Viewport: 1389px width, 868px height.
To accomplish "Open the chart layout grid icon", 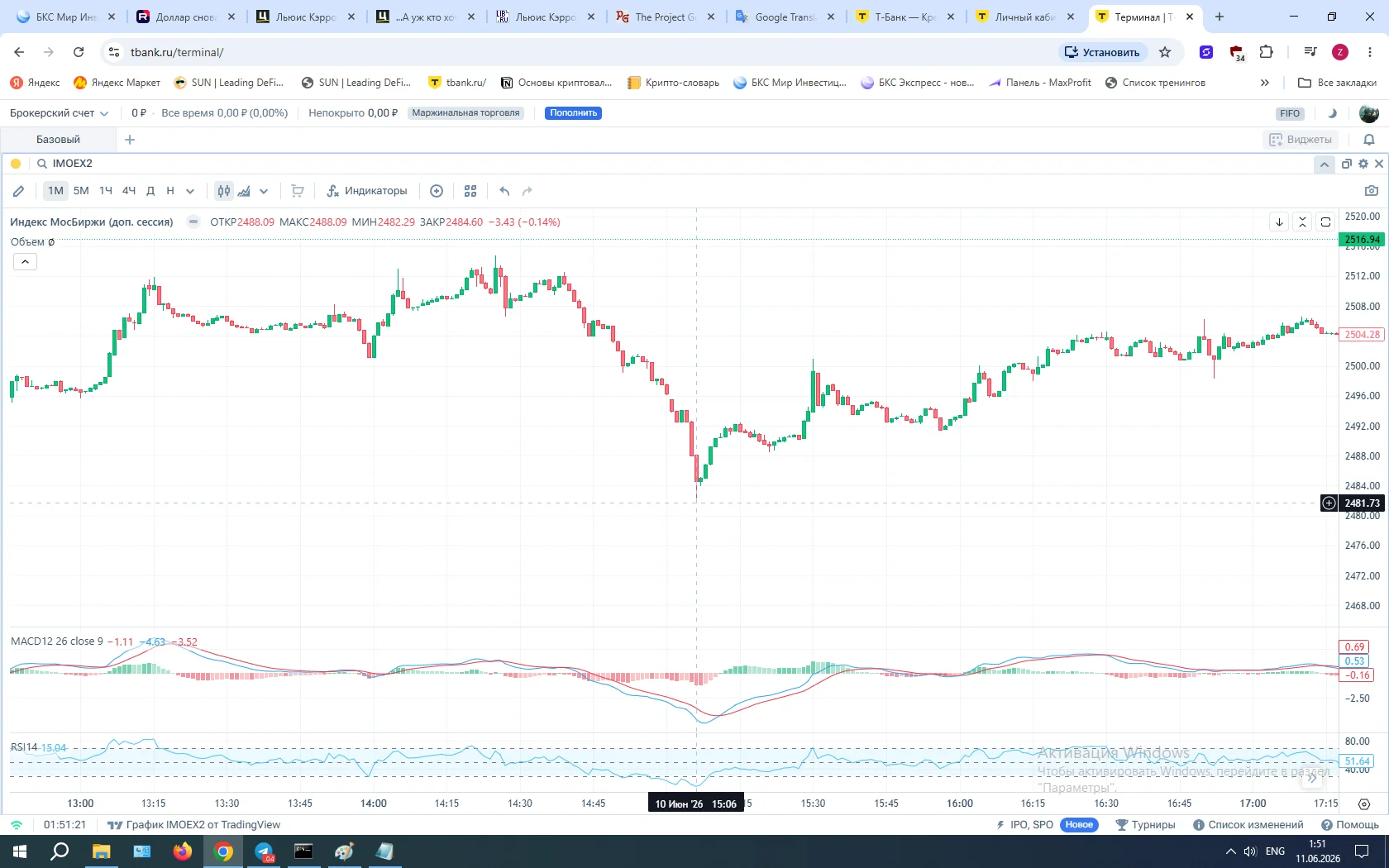I will [x=470, y=191].
